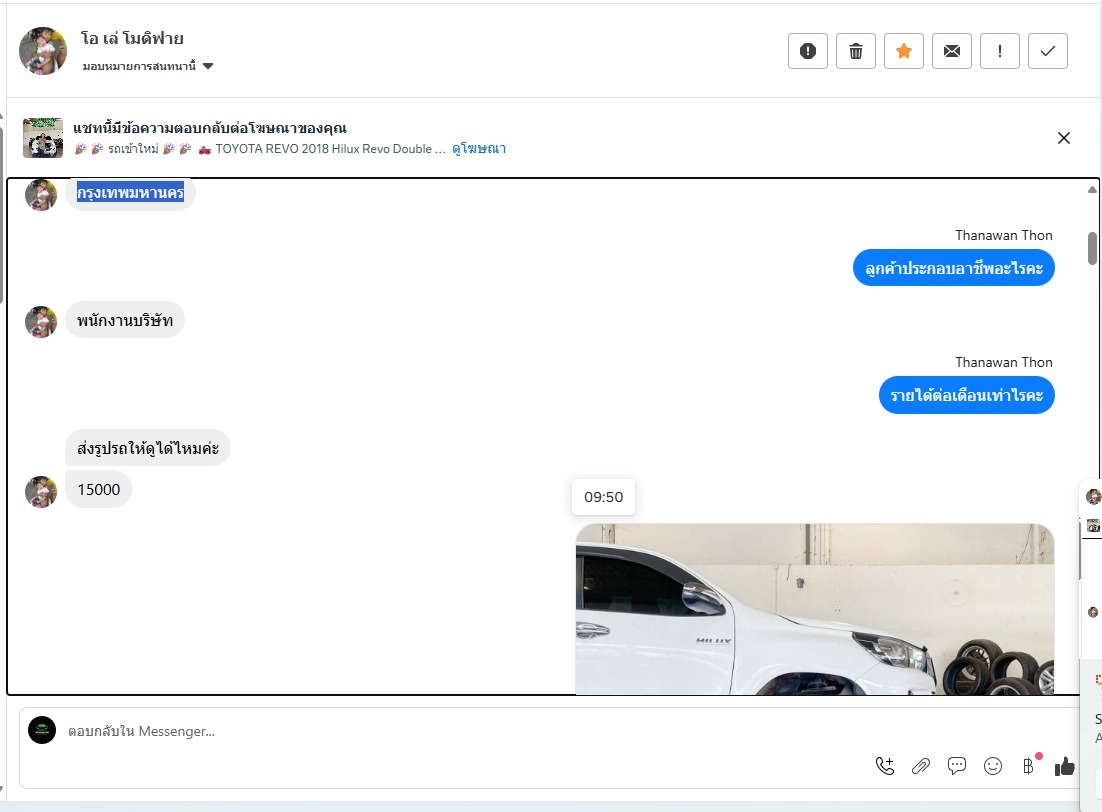
Task: Mark conversation as spam with octagon icon
Action: [x=808, y=51]
